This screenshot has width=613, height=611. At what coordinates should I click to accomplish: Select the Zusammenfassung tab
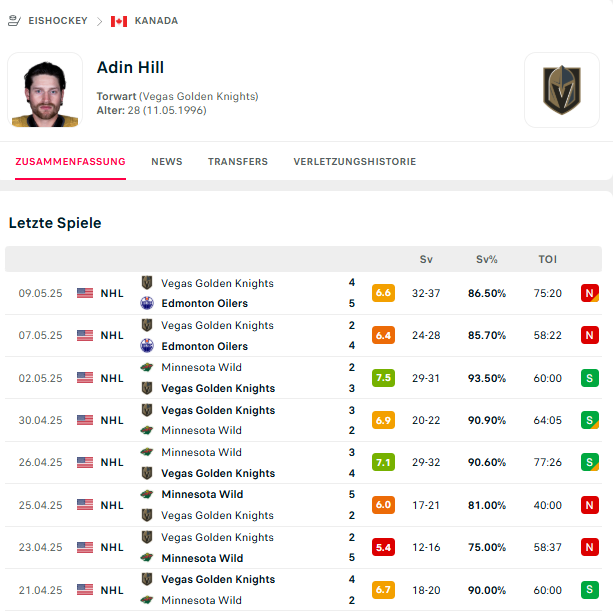[x=70, y=162]
